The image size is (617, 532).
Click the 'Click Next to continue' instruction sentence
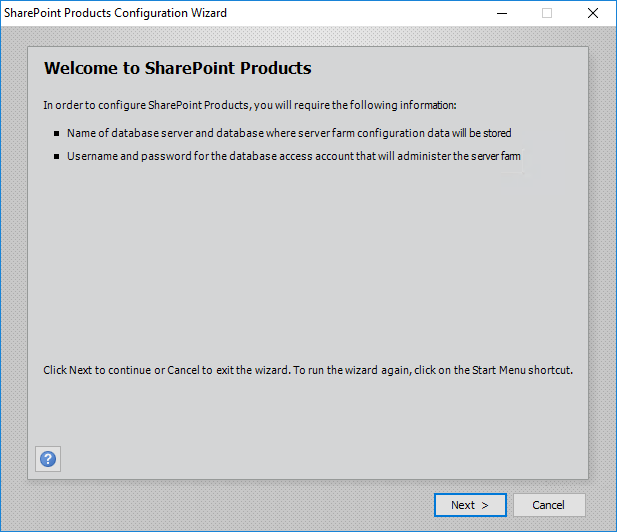[308, 370]
